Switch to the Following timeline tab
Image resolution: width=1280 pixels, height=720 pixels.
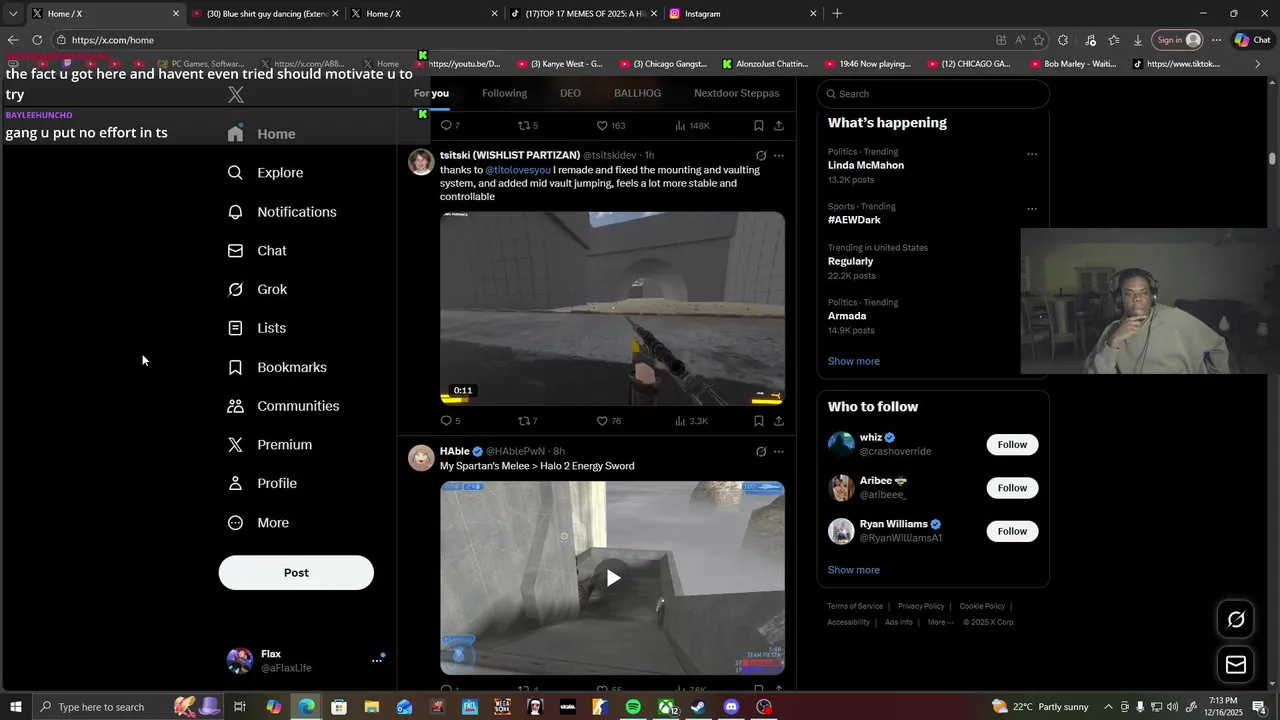tap(504, 93)
